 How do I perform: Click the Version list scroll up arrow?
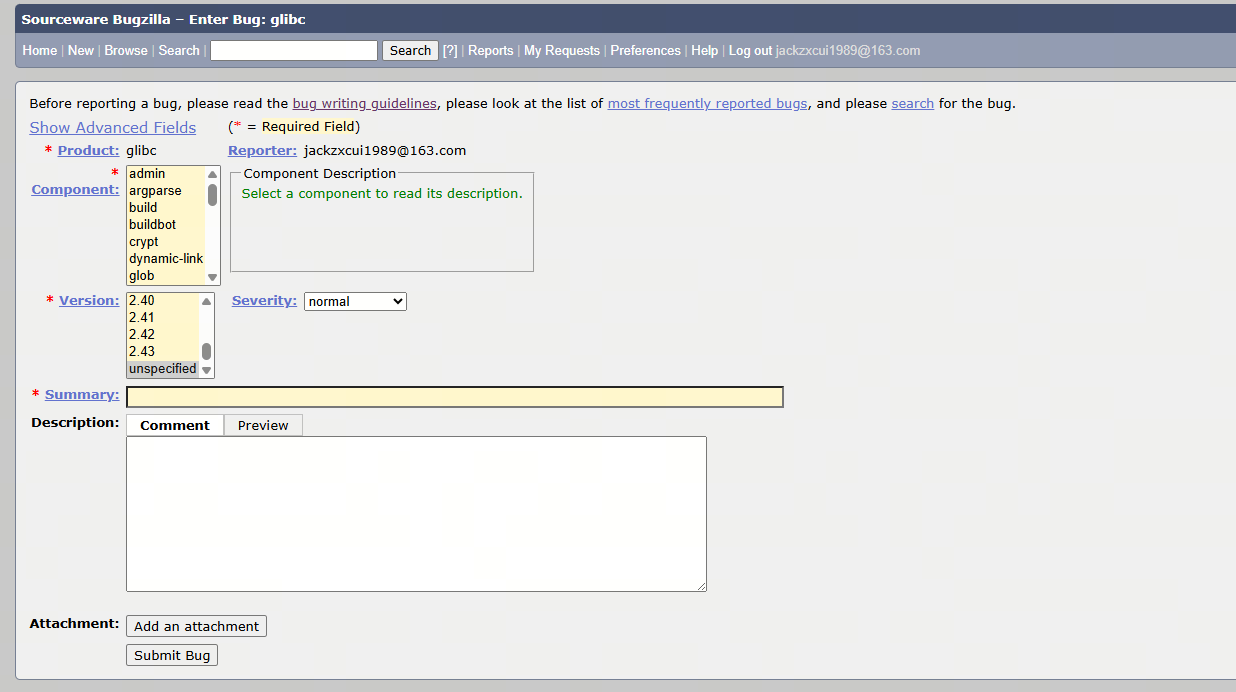click(x=206, y=301)
